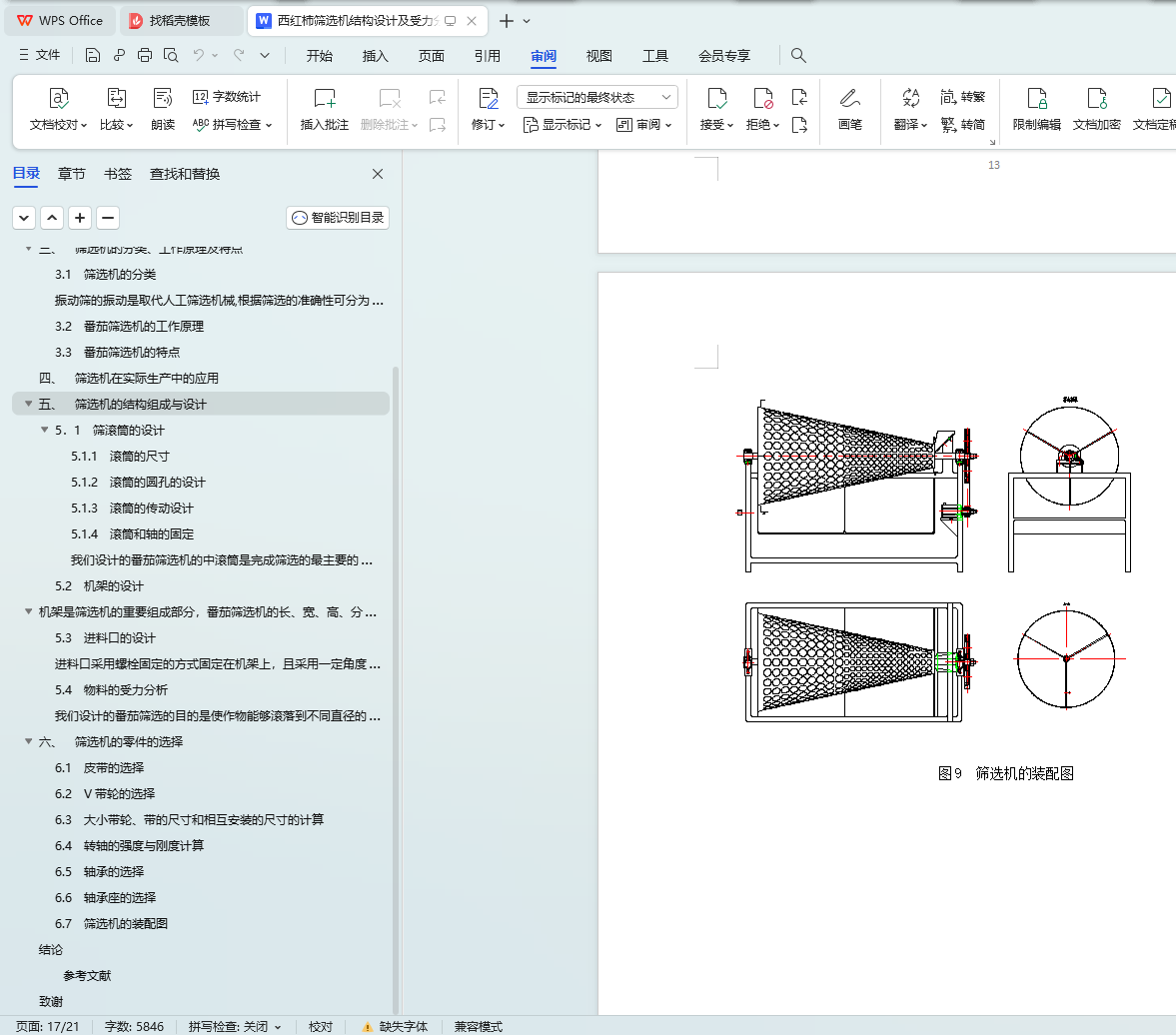Click the undo arrow icon
Viewport: 1176px width, 1035px height.
198,55
